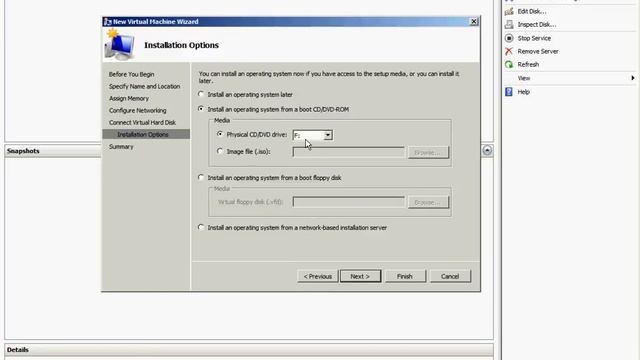Click Help action text

click(x=524, y=92)
